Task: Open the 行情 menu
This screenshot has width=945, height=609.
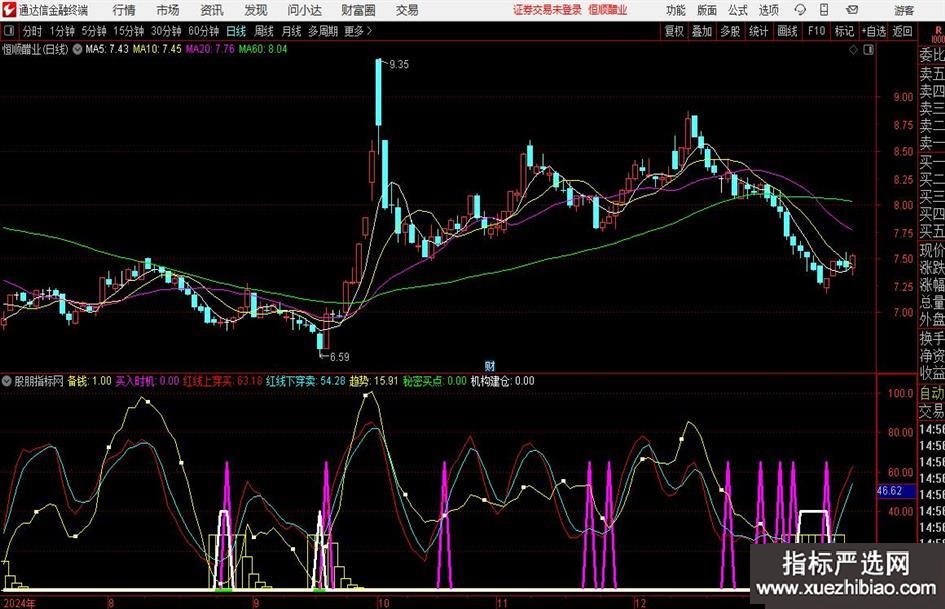Action: click(x=124, y=10)
